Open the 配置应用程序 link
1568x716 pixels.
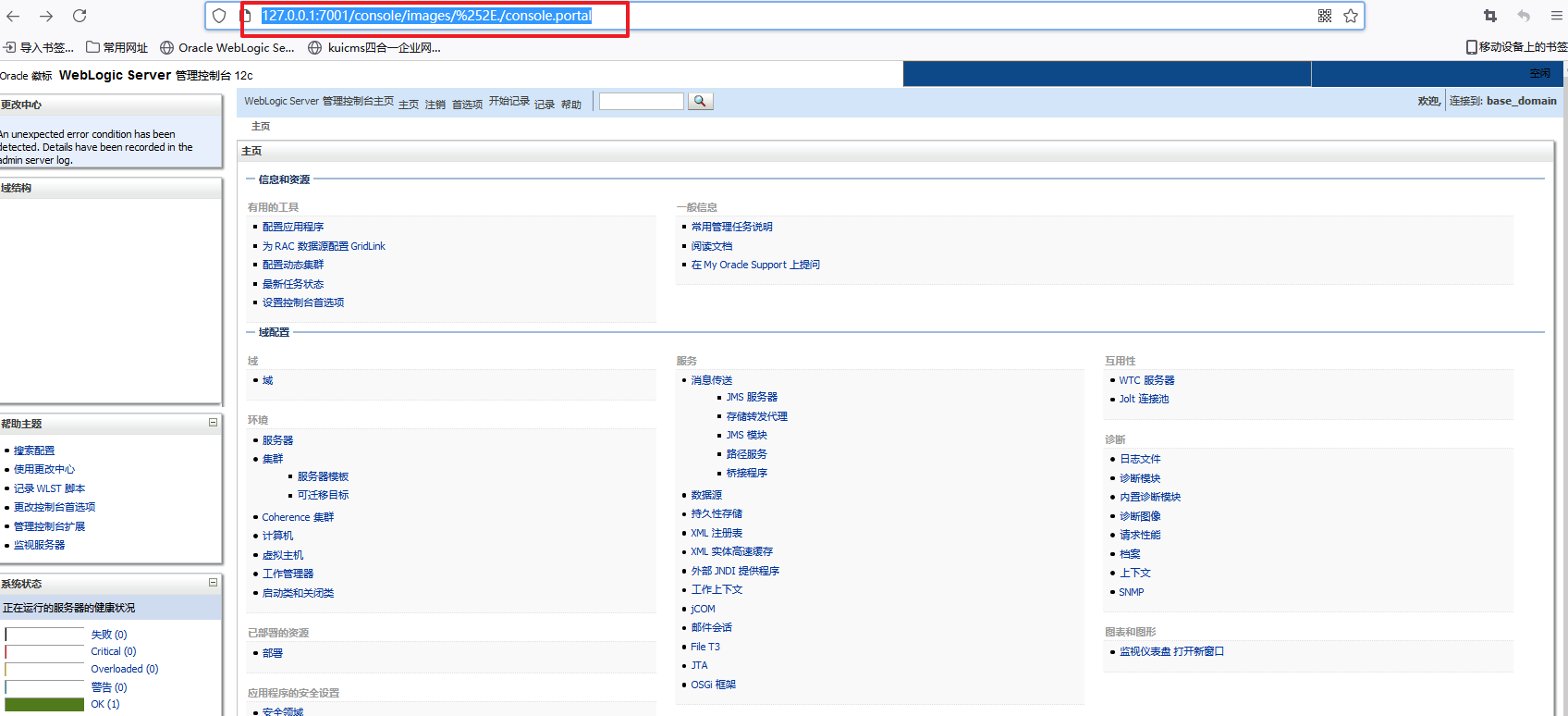[x=293, y=227]
